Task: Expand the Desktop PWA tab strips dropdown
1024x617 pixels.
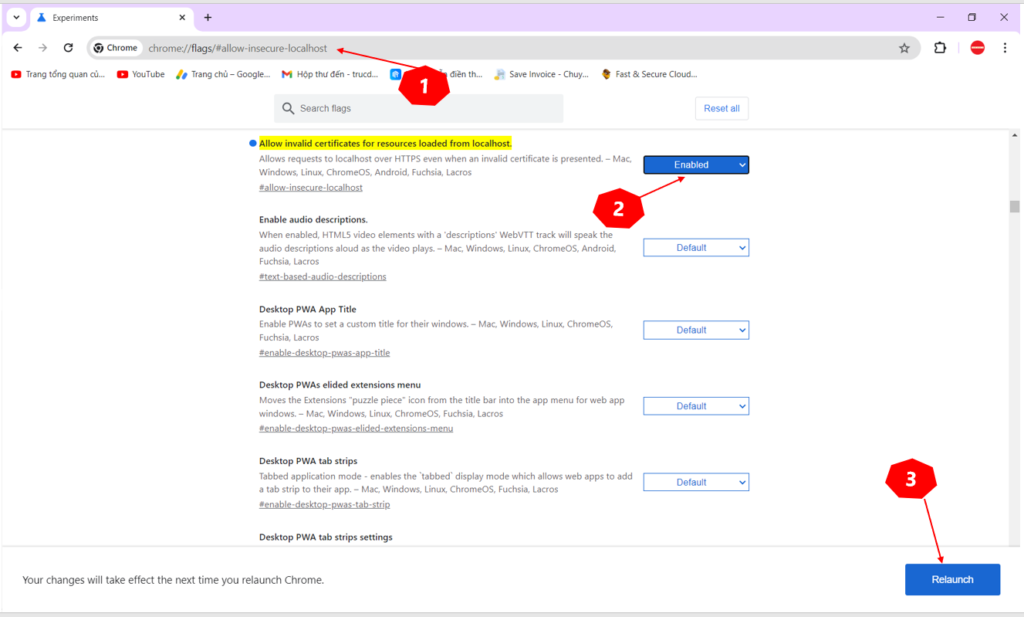Action: (696, 481)
